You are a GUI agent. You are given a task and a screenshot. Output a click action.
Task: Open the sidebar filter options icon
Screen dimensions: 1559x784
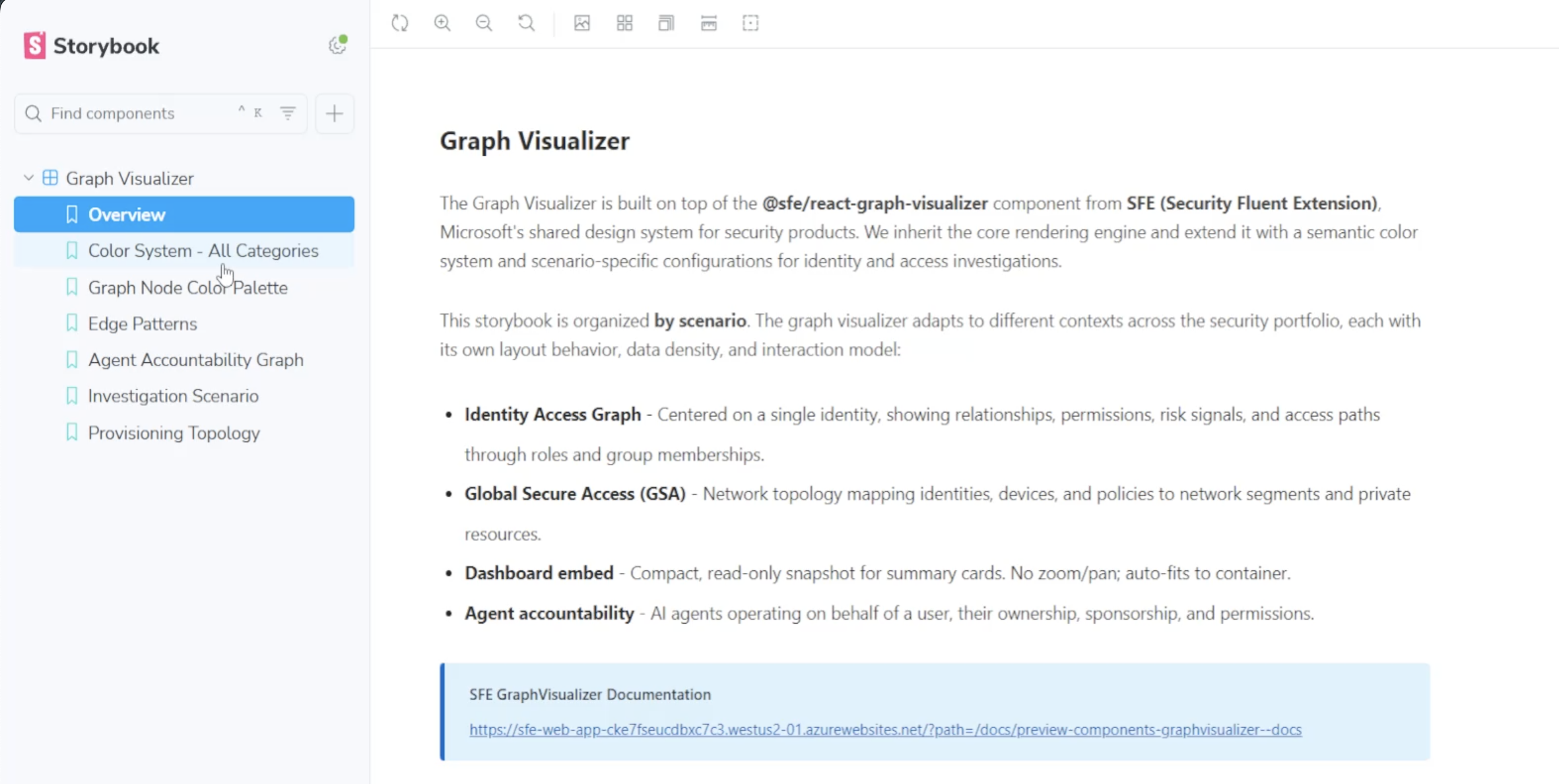point(288,114)
